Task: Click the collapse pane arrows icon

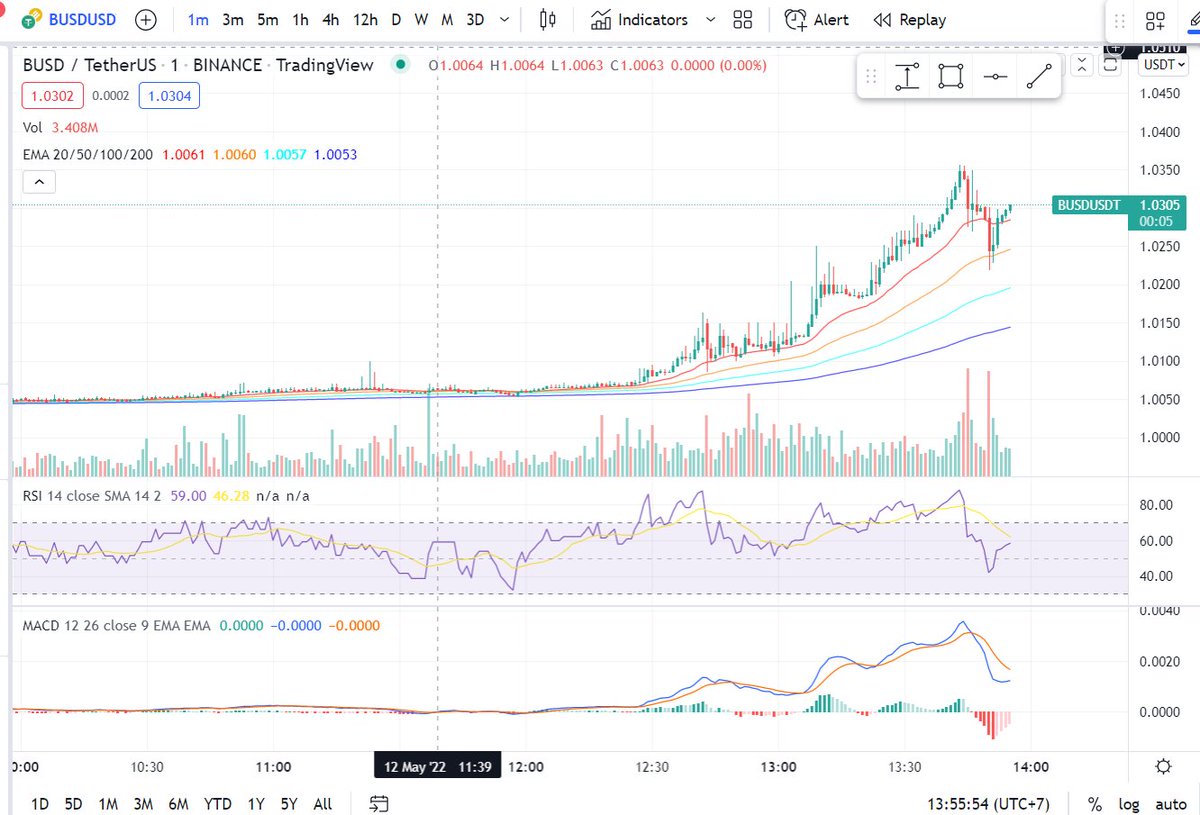Action: (x=1082, y=65)
